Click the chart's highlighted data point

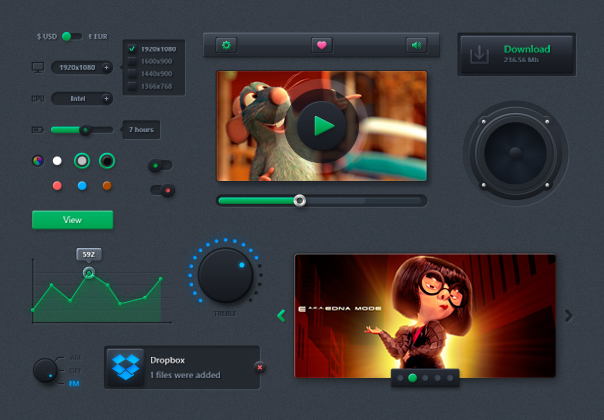(89, 273)
